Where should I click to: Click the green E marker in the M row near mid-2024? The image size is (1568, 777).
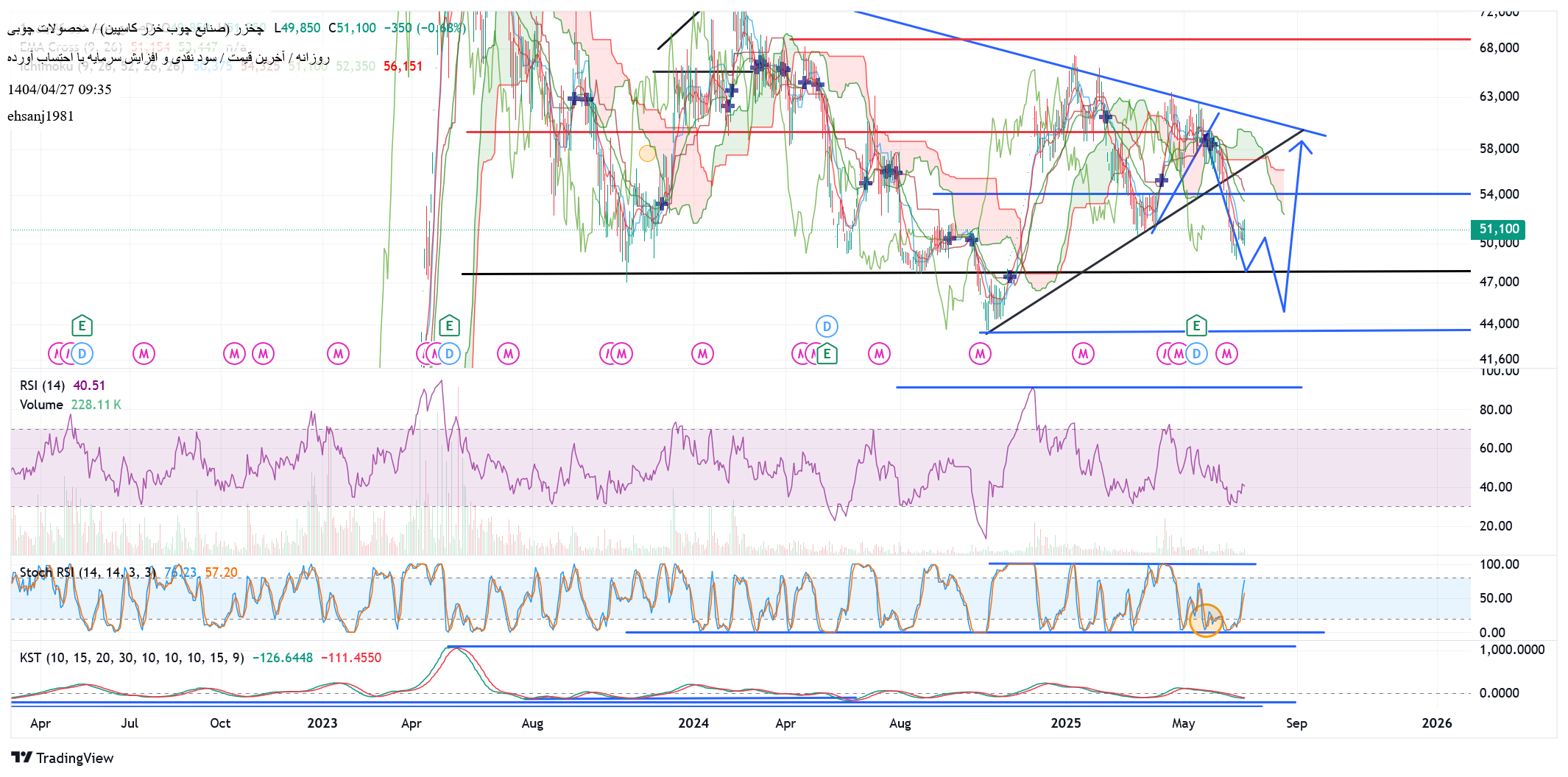pos(827,354)
